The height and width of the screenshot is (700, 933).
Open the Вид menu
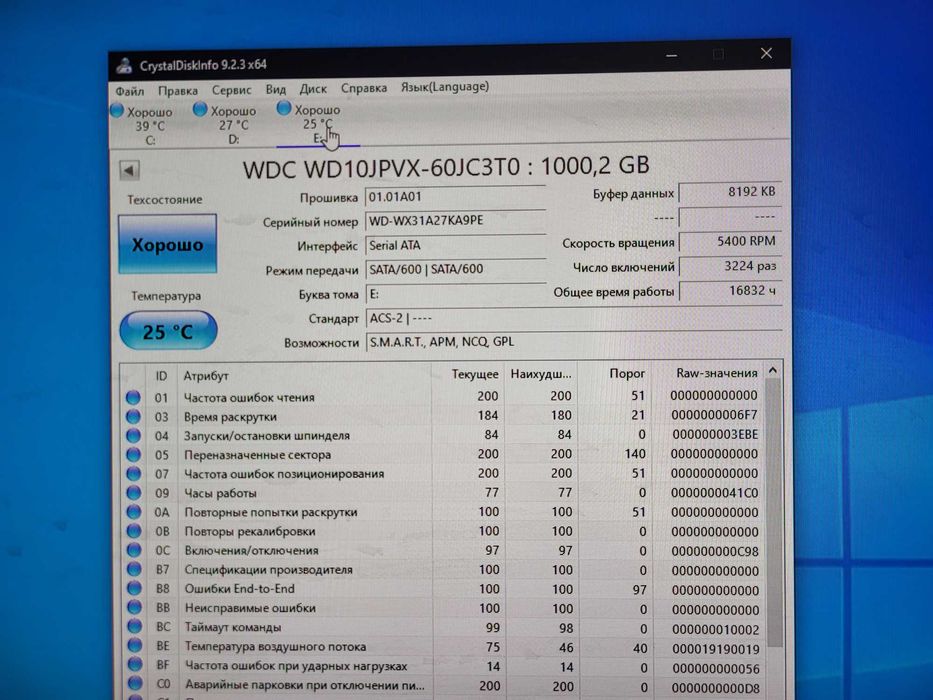275,89
